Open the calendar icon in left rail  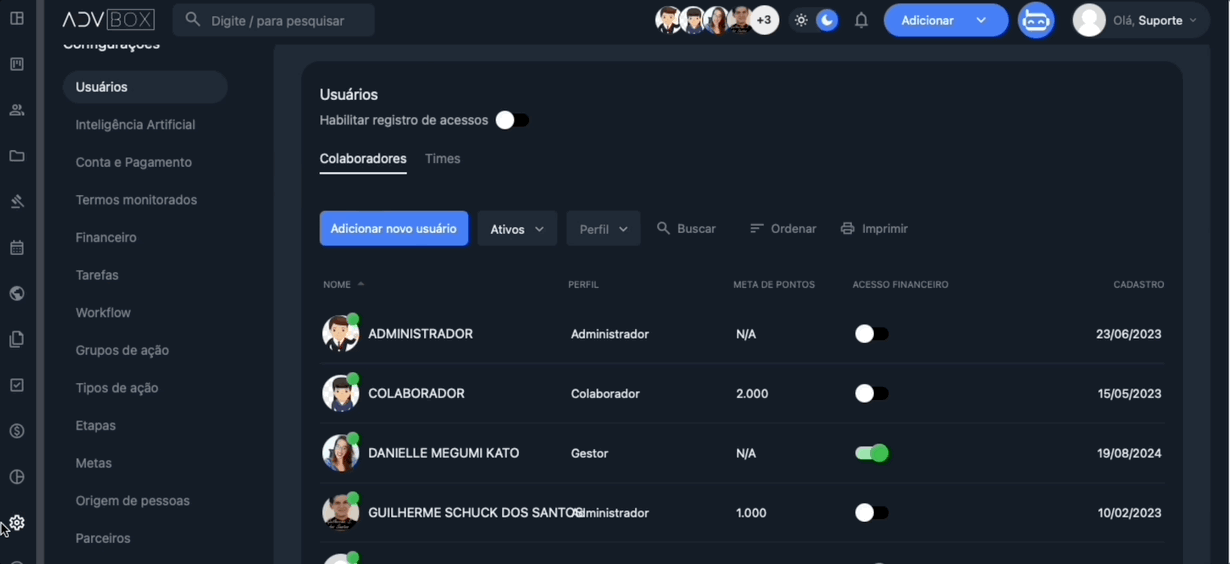point(17,248)
